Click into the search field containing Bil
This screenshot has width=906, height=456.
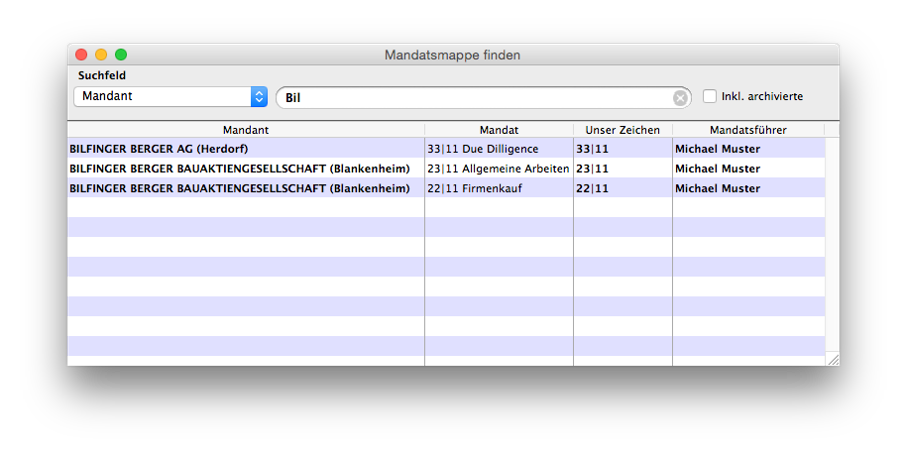click(x=483, y=98)
